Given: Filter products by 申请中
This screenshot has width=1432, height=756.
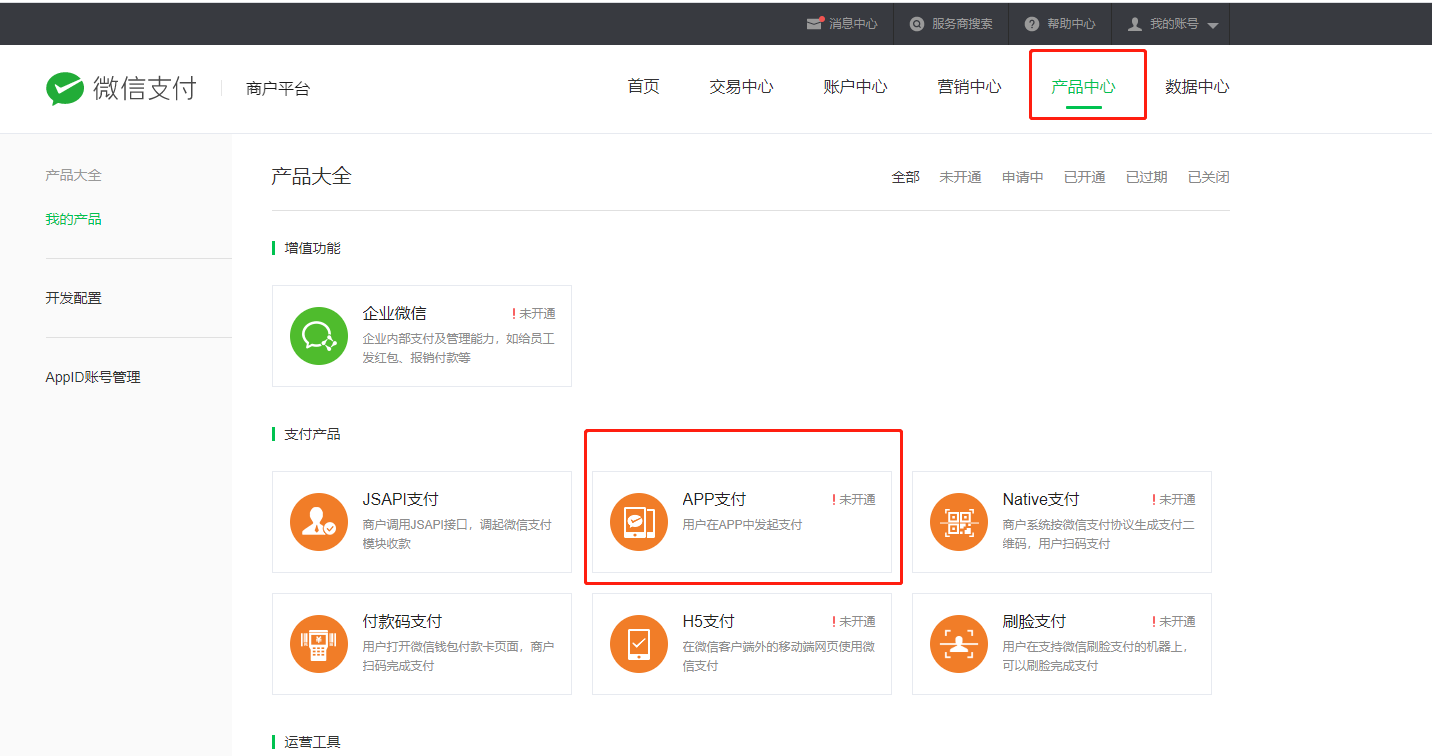Looking at the screenshot, I should click(1023, 177).
